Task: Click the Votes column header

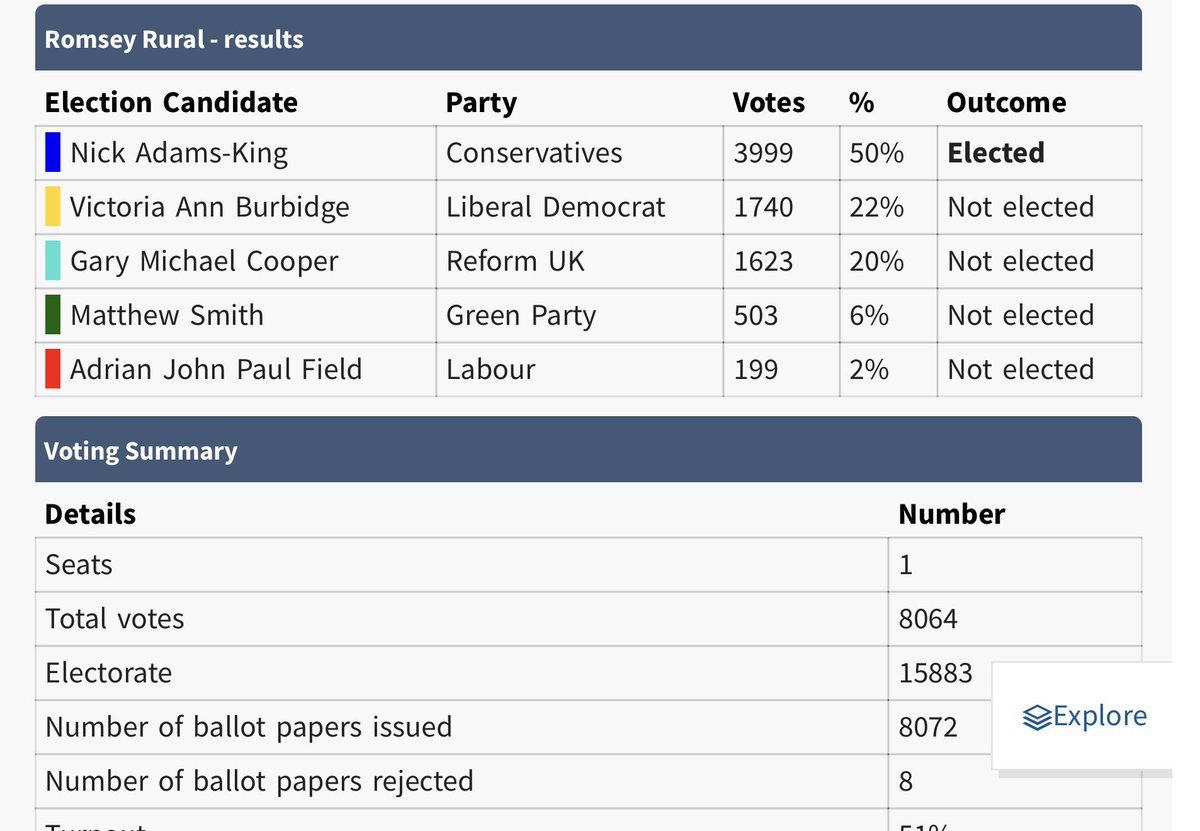Action: tap(768, 103)
